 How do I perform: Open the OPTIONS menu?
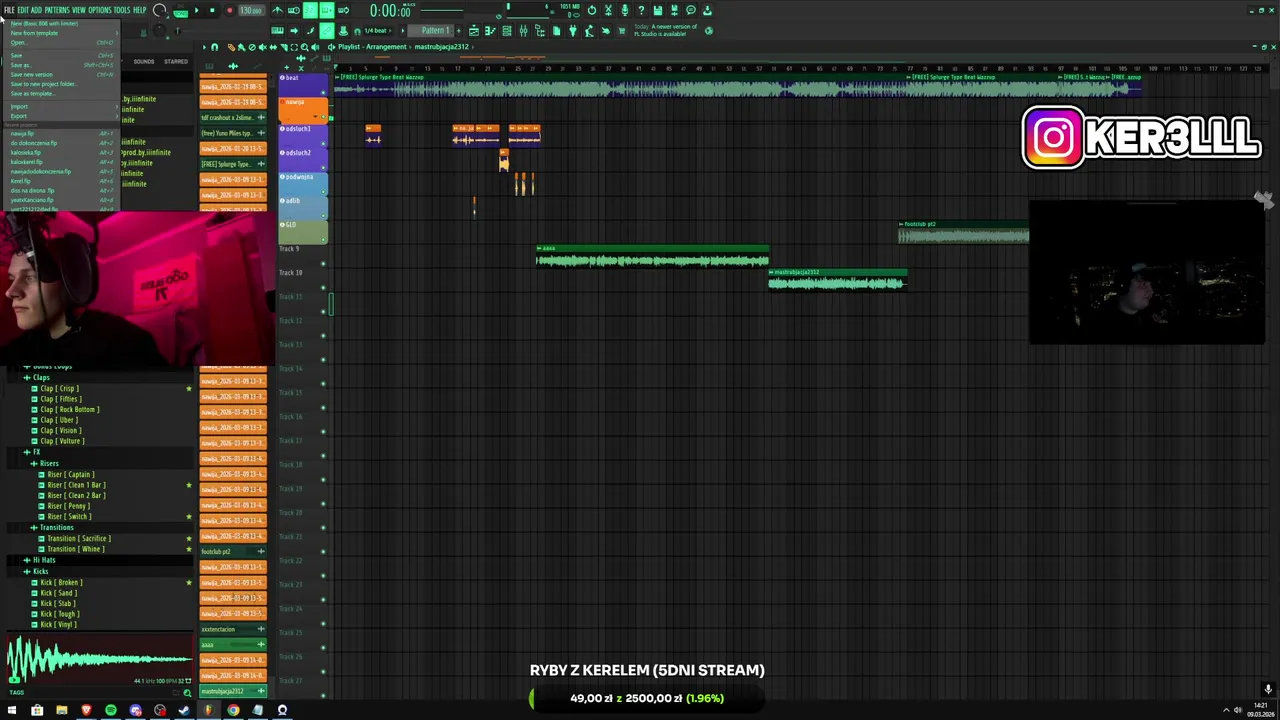click(100, 10)
